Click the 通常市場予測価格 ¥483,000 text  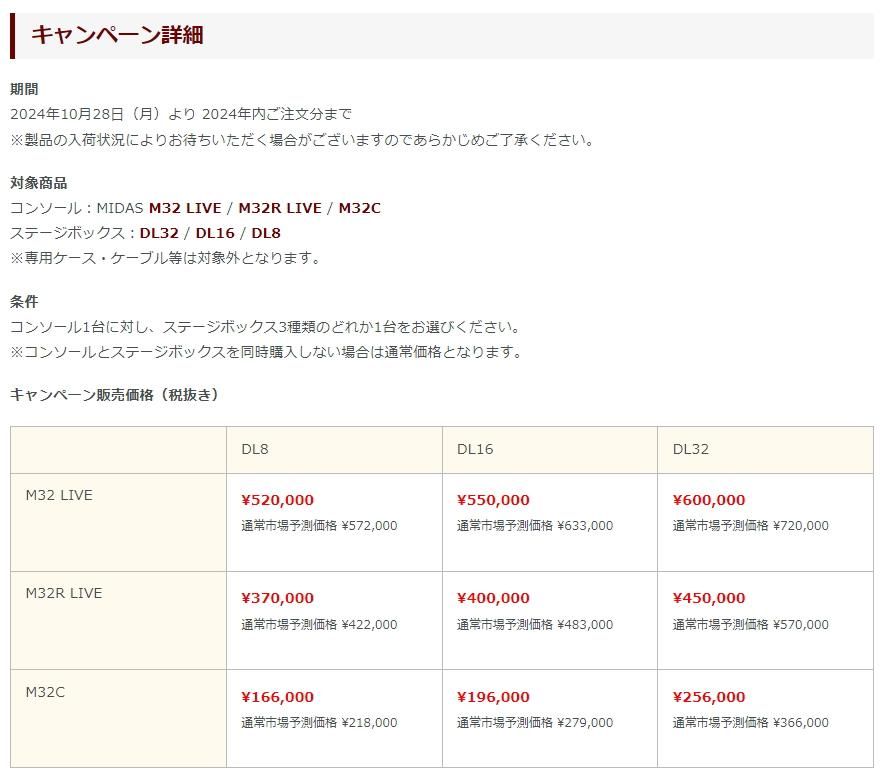(x=535, y=625)
